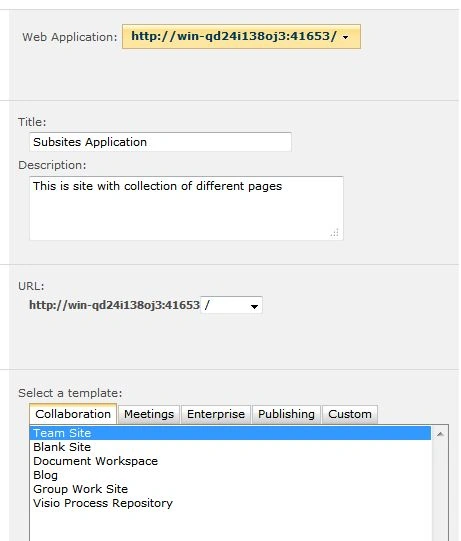This screenshot has width=461, height=541.
Task: Expand the URL path dropdown
Action: 232,305
